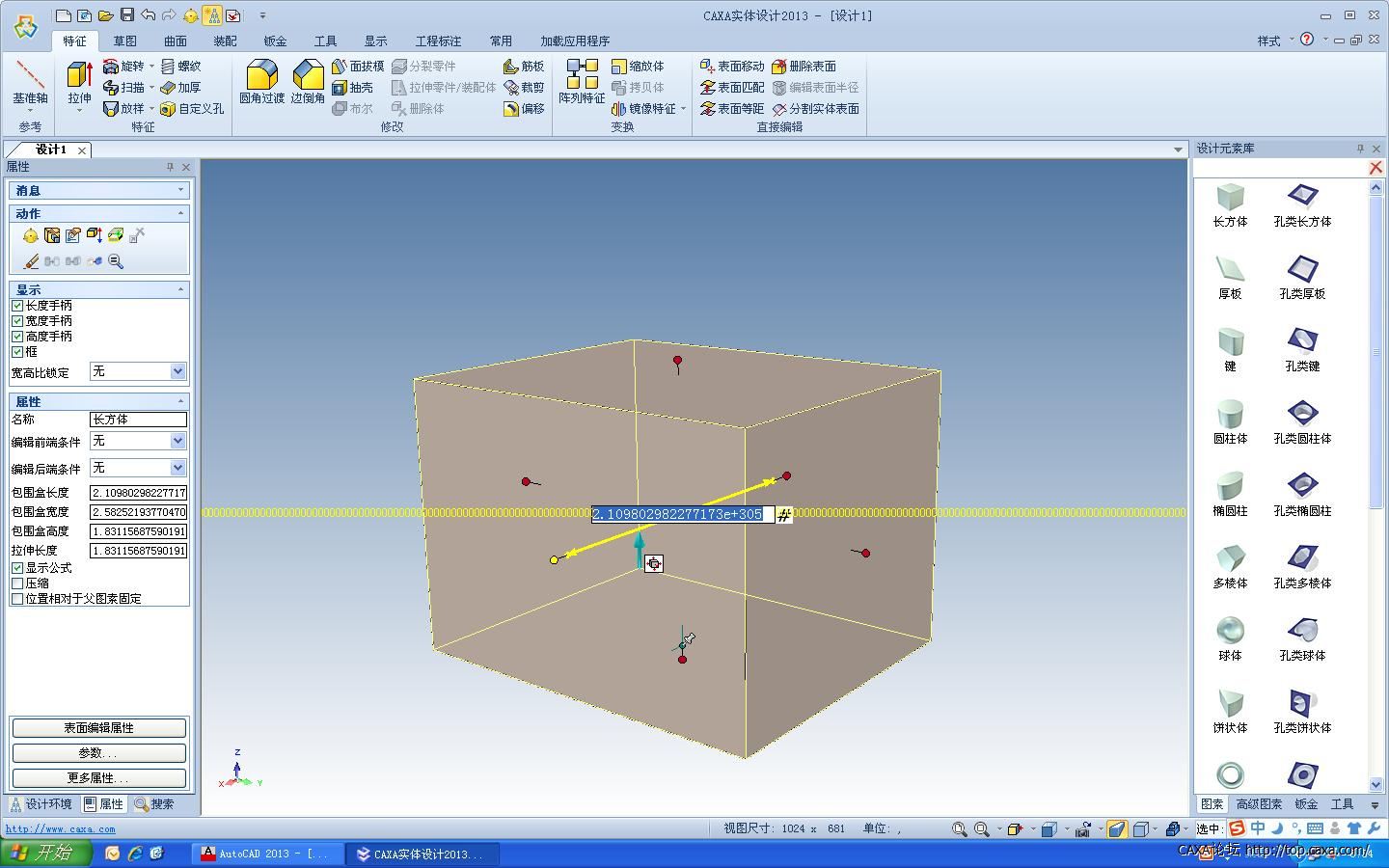Image resolution: width=1389 pixels, height=868 pixels.
Task: Click the 参数... button
Action: point(98,753)
